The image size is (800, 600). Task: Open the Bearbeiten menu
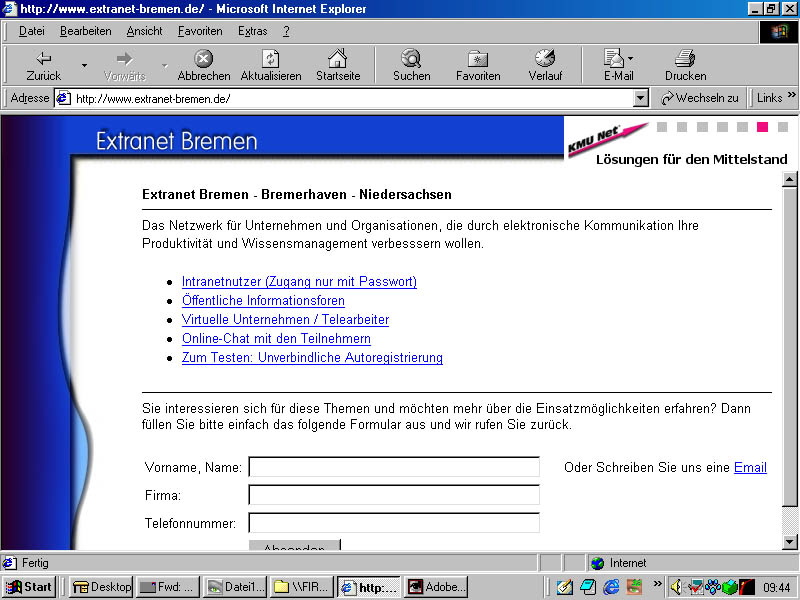86,31
